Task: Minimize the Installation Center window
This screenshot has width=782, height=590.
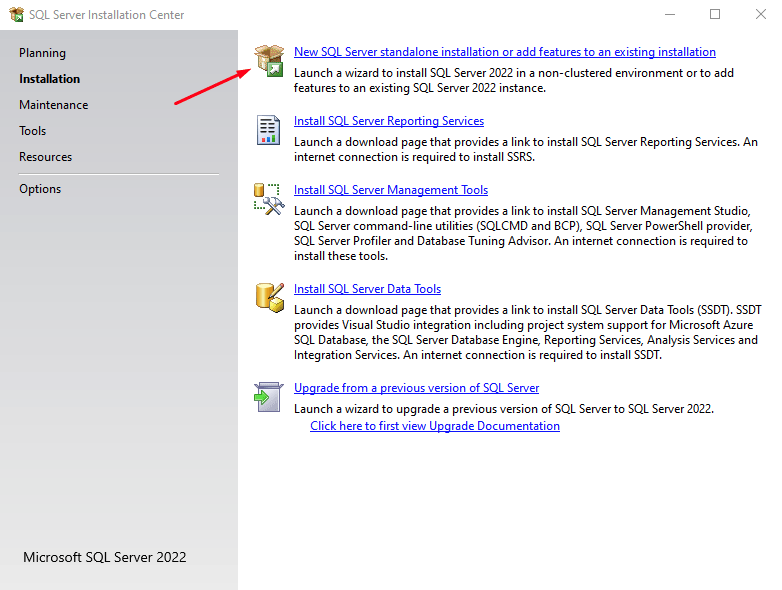Action: click(x=670, y=14)
